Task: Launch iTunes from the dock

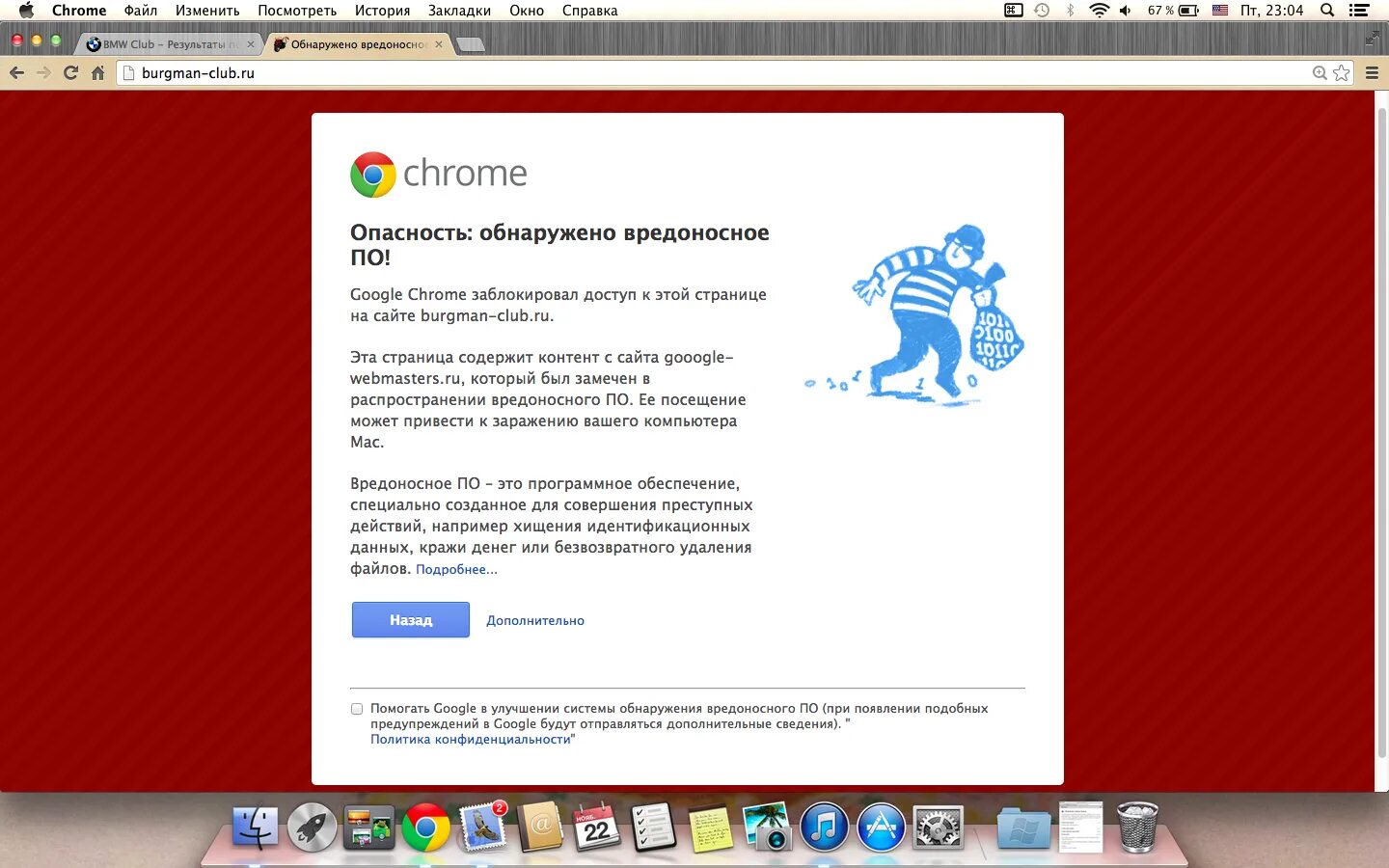Action: [824, 827]
